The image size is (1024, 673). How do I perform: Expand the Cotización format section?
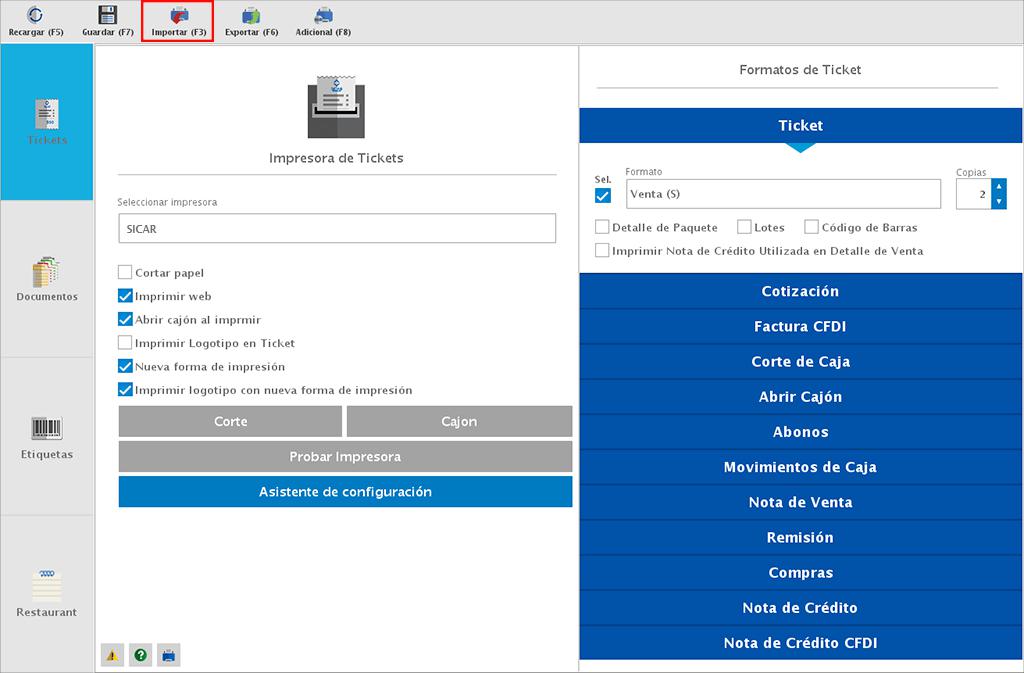click(x=800, y=292)
